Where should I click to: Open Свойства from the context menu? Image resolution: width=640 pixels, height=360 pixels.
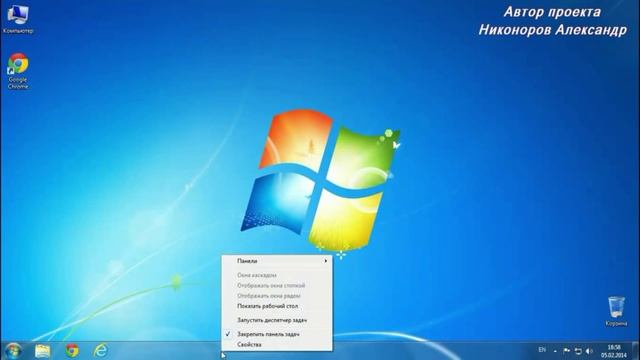click(x=277, y=344)
